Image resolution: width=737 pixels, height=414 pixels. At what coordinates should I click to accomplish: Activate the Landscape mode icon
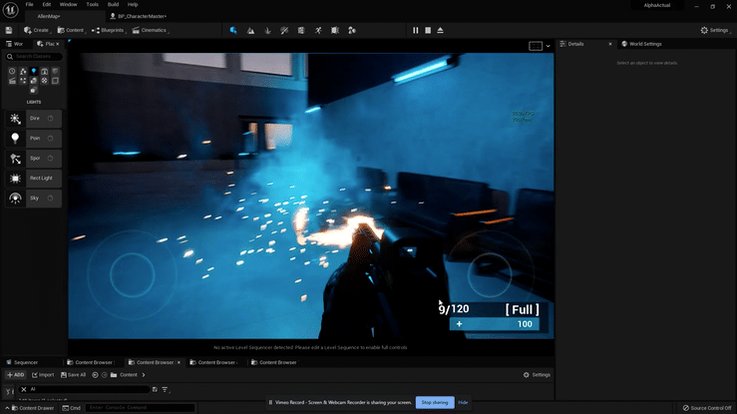pos(251,30)
